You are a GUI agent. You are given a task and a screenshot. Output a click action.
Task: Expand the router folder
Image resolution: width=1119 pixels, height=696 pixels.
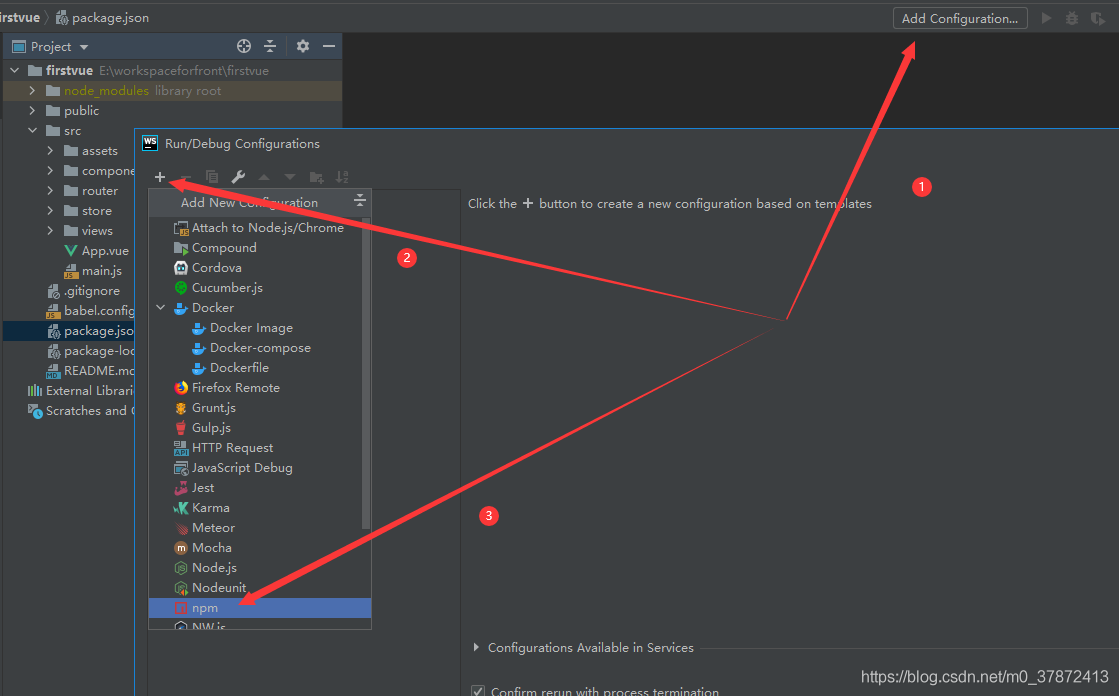coord(51,191)
